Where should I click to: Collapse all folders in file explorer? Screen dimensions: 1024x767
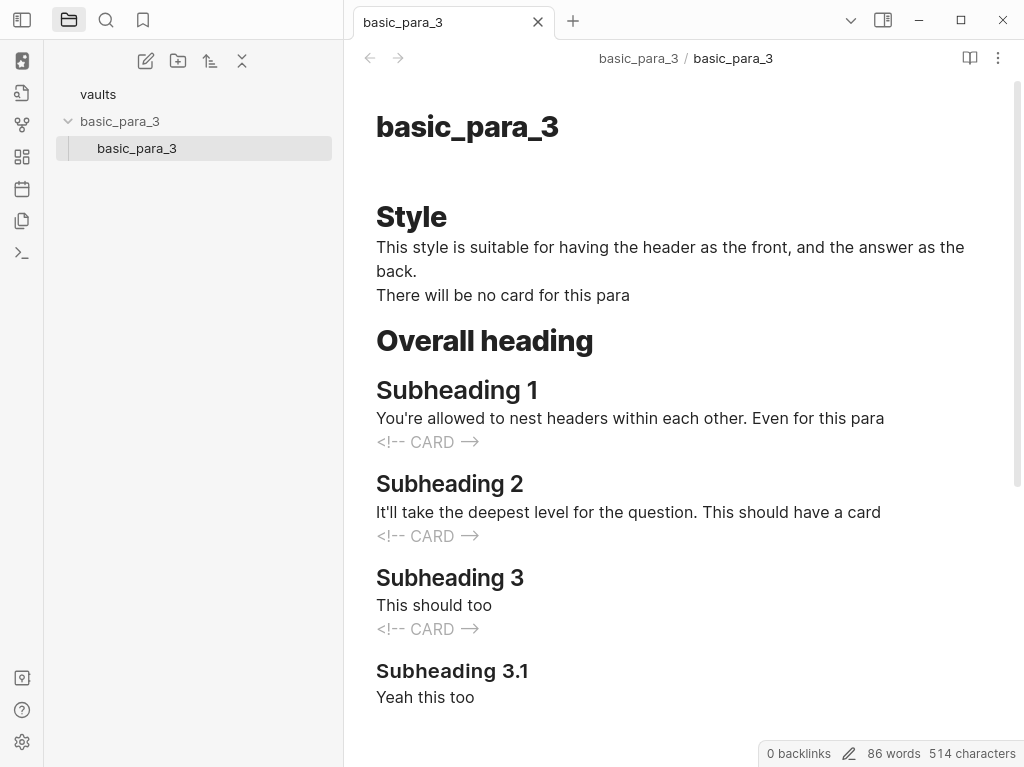click(x=242, y=61)
